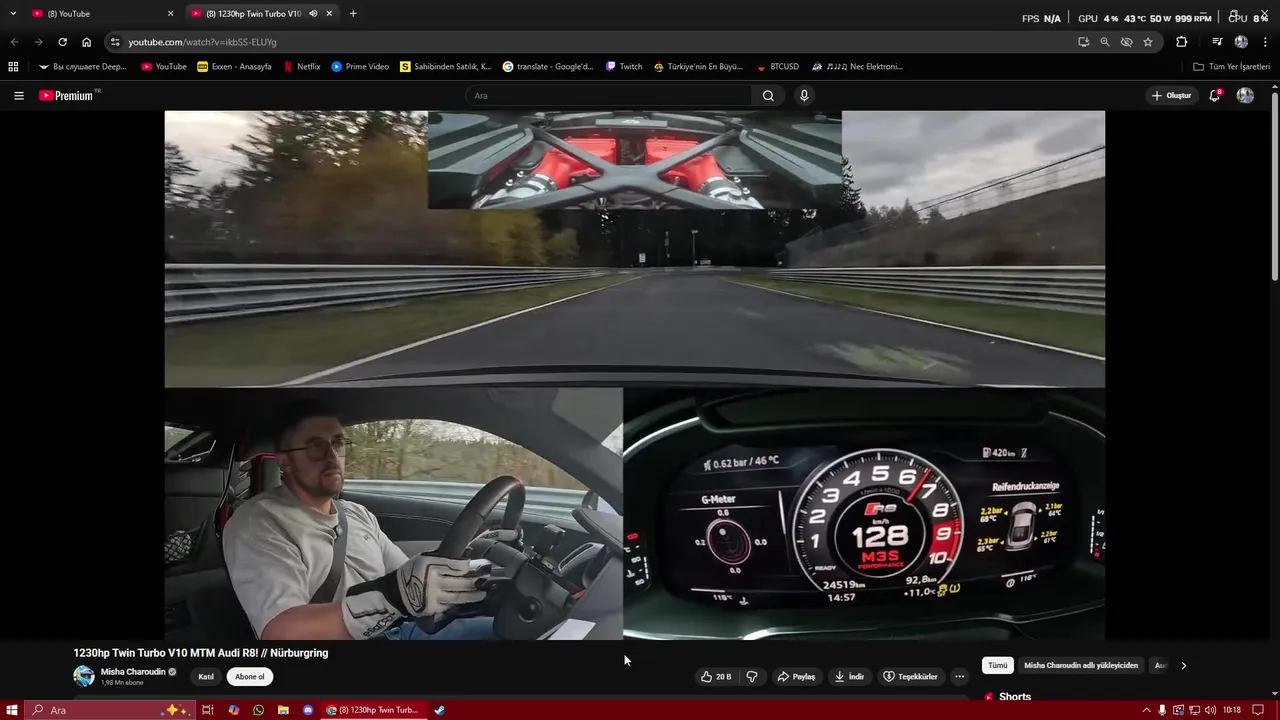Select the Tümü filter chip
Image resolution: width=1280 pixels, height=720 pixels.
998,665
